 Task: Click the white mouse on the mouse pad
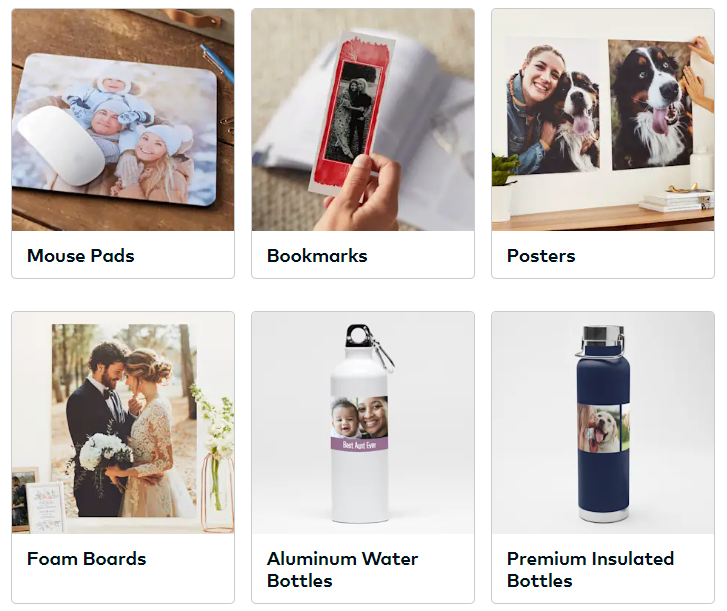point(61,145)
